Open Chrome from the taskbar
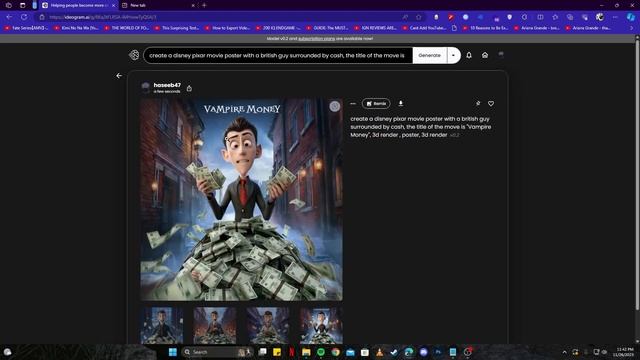The image size is (640, 360). click(336, 352)
